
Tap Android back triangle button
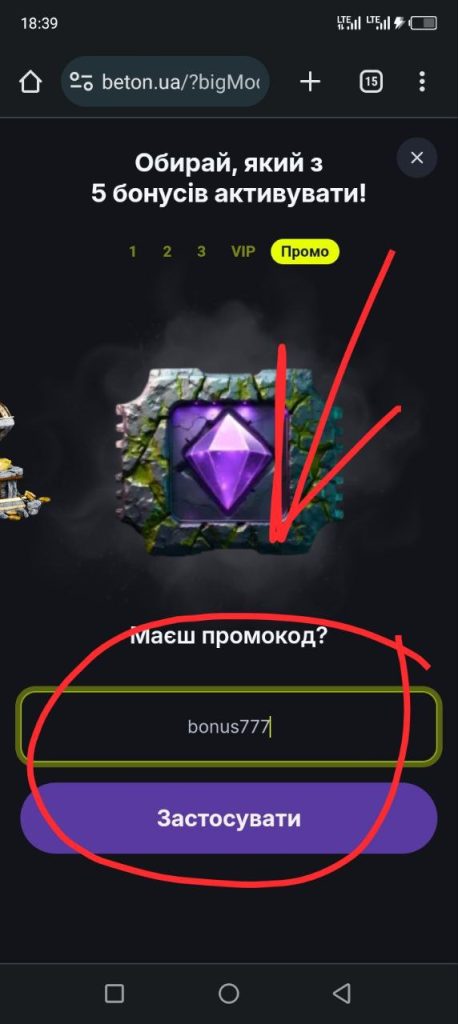click(342, 993)
